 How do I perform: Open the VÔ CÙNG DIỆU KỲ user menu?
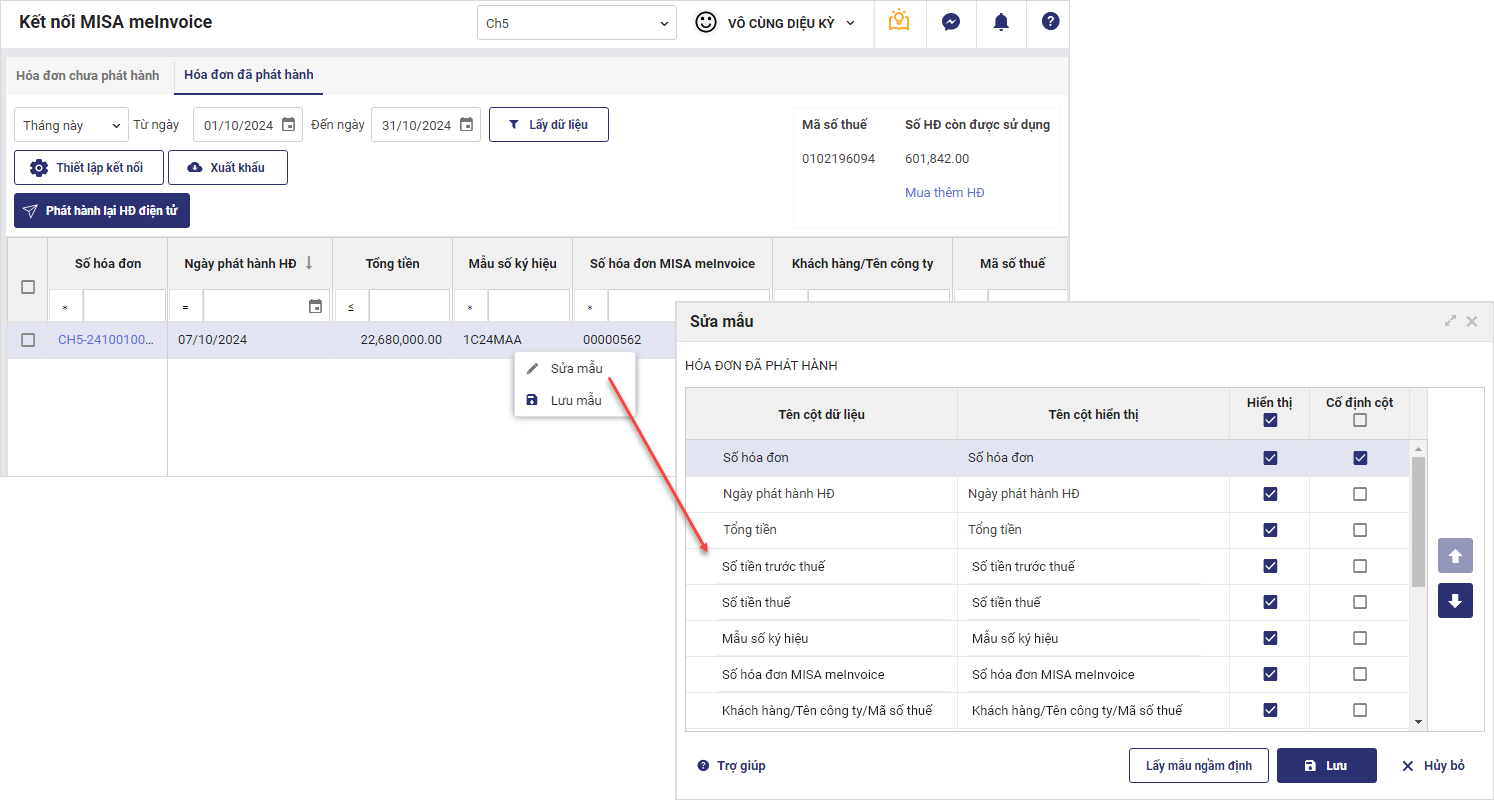point(777,23)
